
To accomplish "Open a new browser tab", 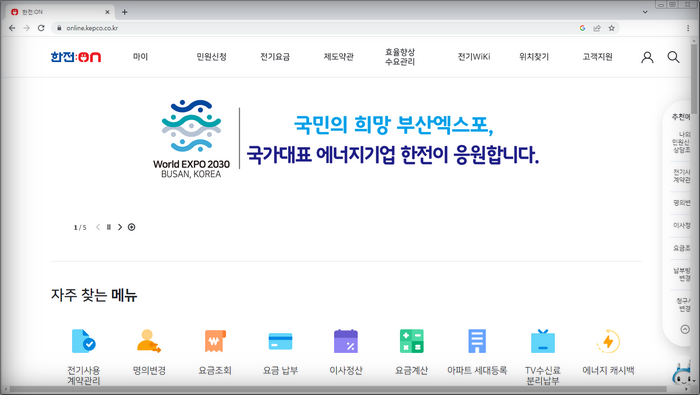I will [x=125, y=12].
